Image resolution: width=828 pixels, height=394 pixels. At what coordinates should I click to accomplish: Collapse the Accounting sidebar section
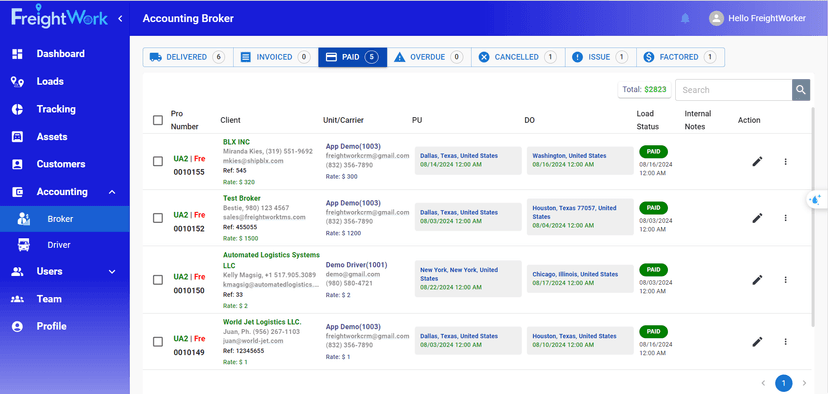(112, 192)
